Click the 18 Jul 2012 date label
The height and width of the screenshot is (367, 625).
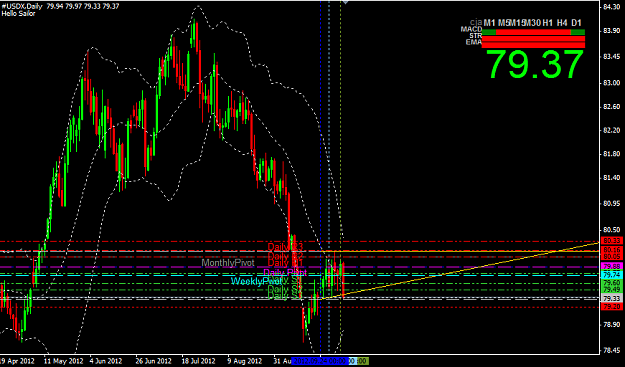pos(198,361)
